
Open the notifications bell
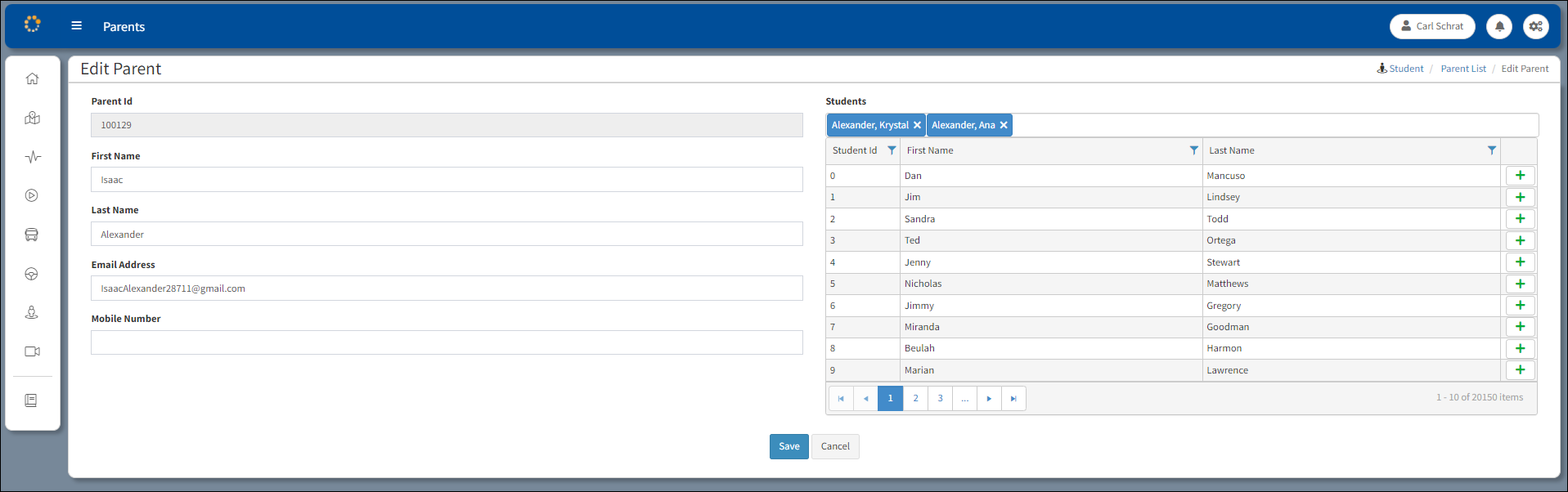1499,26
